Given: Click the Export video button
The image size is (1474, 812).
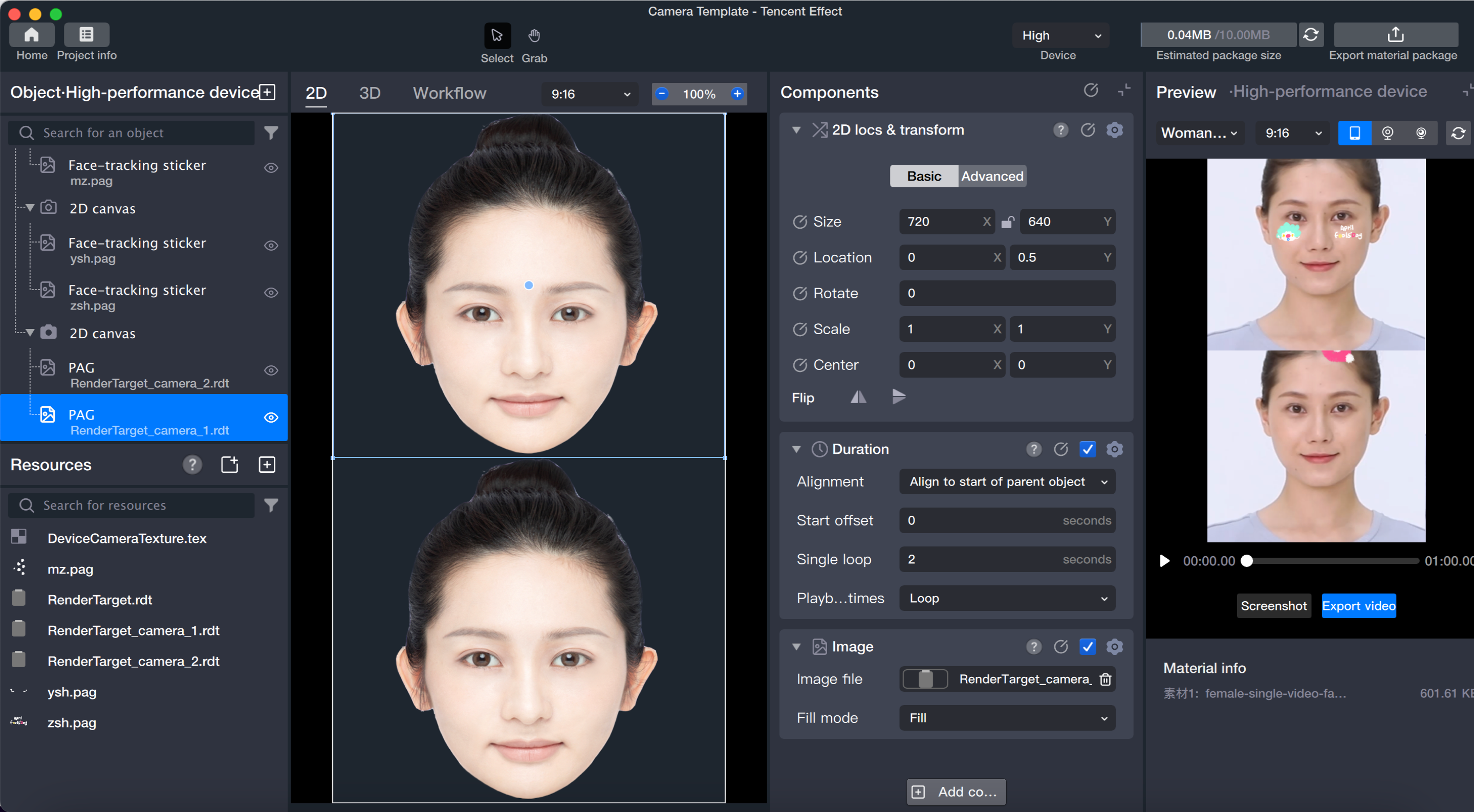Looking at the screenshot, I should click(x=1358, y=606).
